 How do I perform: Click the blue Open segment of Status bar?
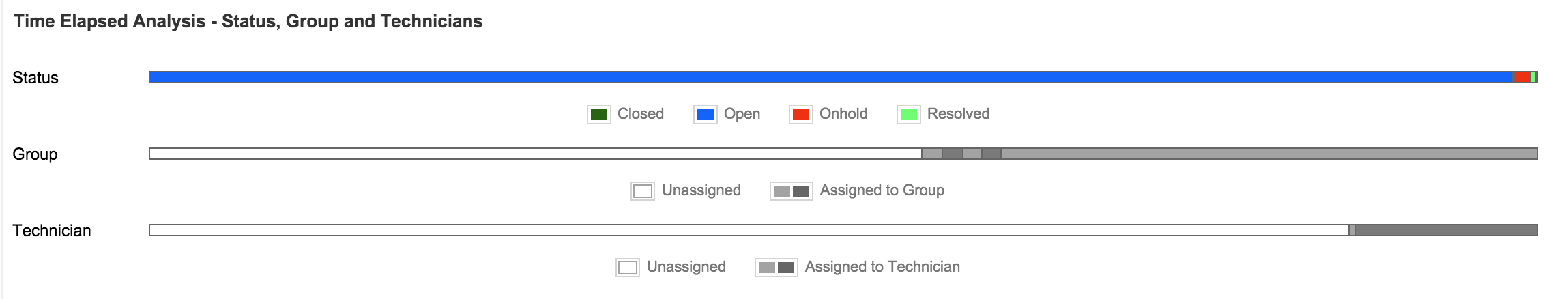coord(830,77)
